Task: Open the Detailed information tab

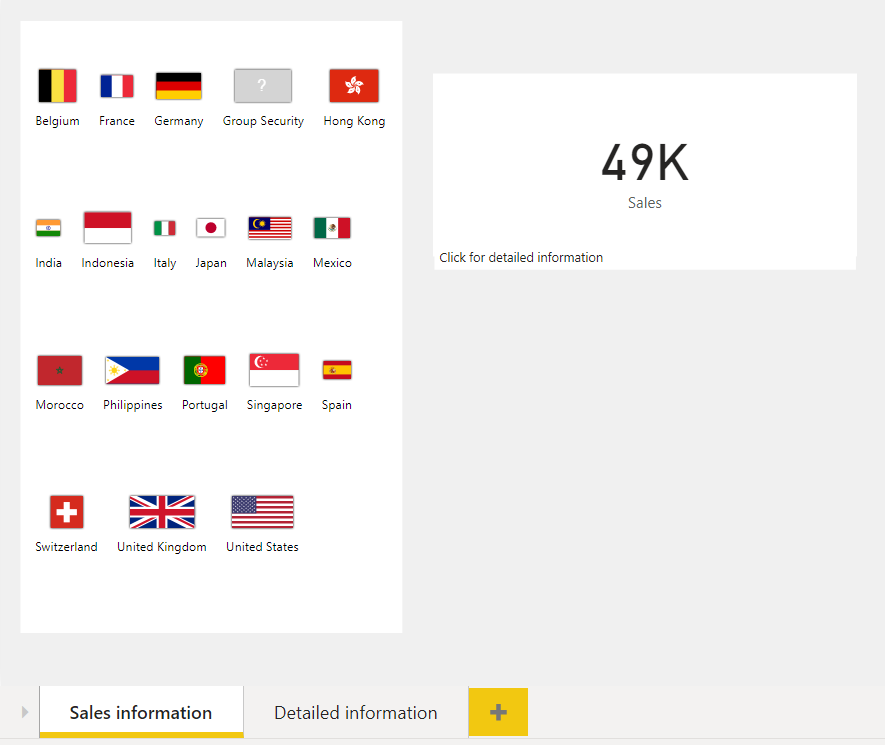Action: point(356,712)
